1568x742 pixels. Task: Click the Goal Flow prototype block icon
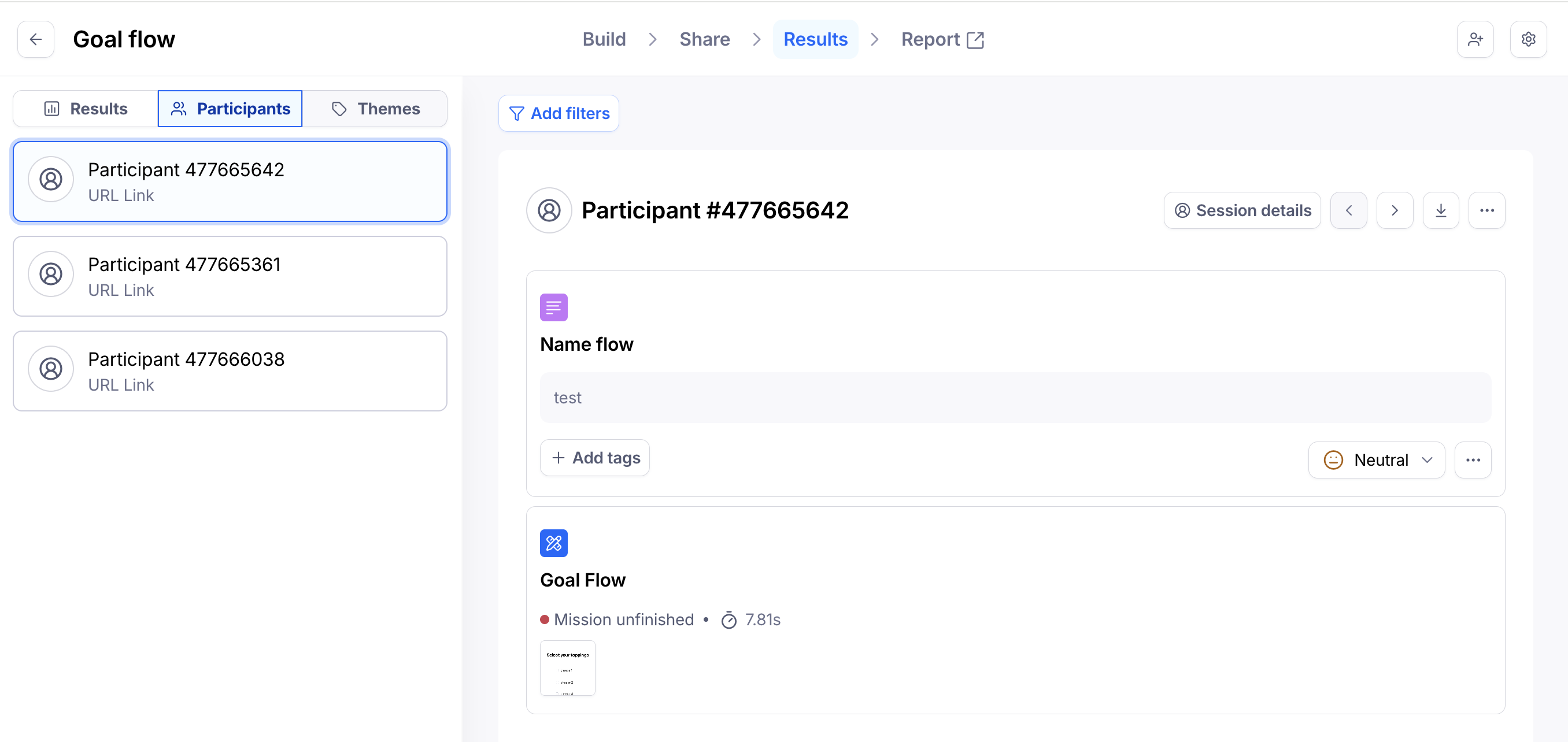pos(553,543)
